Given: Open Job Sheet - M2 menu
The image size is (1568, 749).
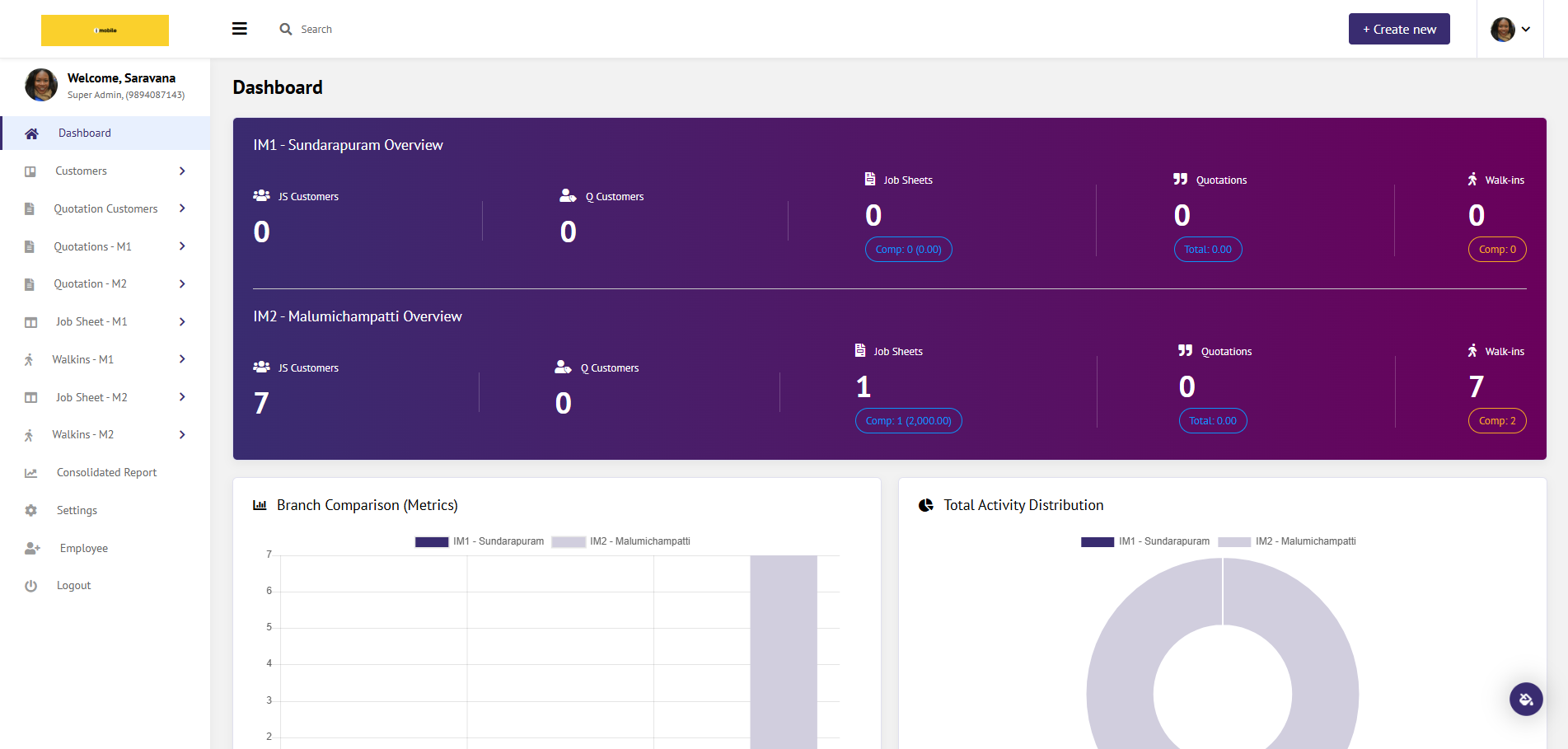Looking at the screenshot, I should [x=105, y=397].
